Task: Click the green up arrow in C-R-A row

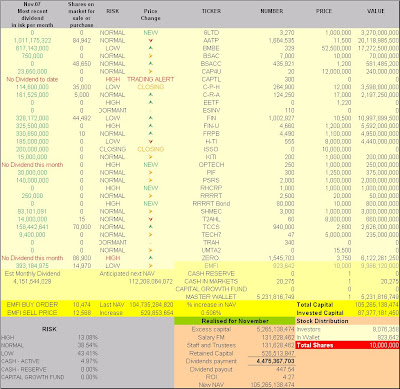Action: point(151,95)
